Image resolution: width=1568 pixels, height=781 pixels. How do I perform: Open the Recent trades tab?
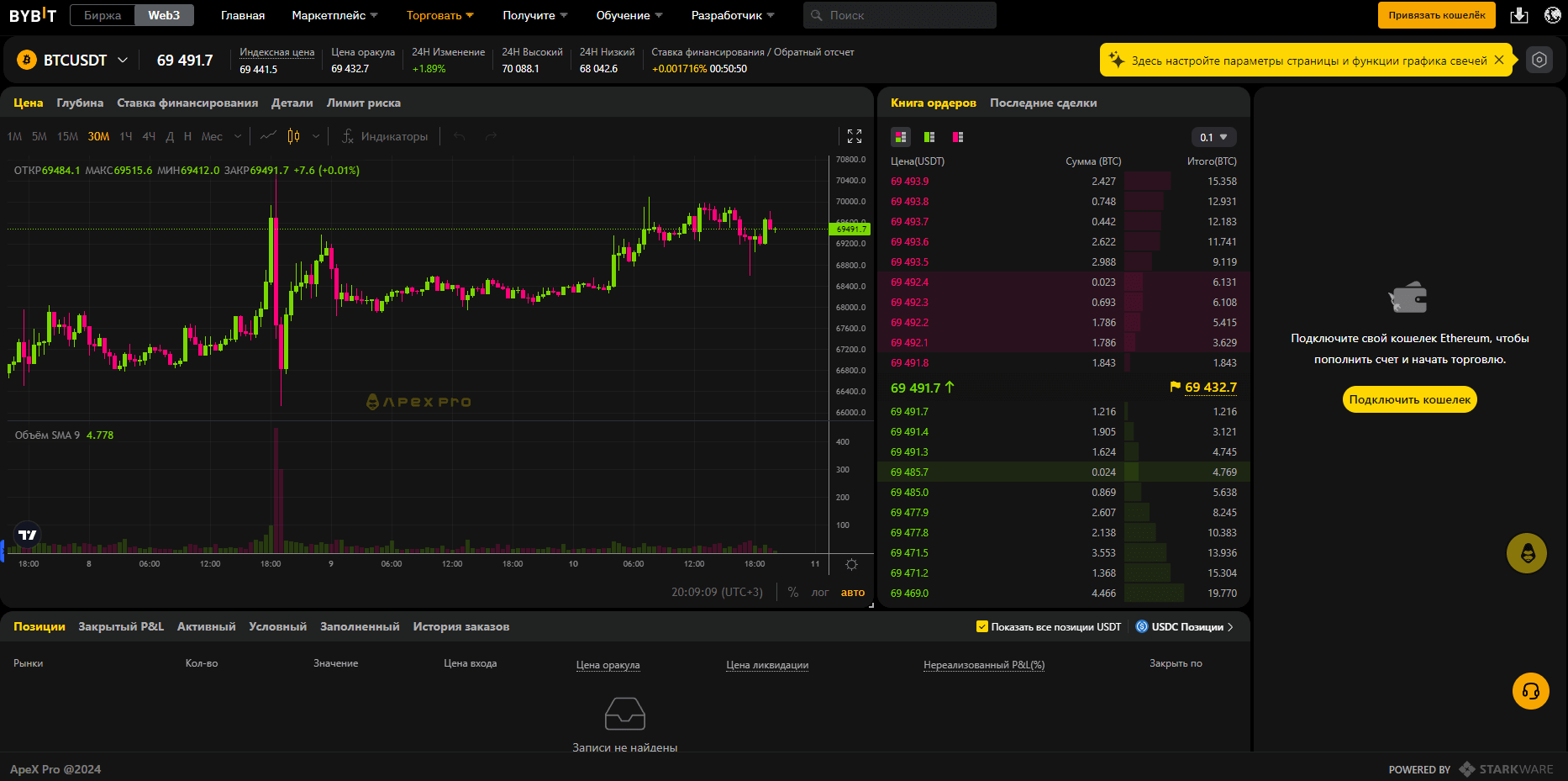[x=1043, y=103]
